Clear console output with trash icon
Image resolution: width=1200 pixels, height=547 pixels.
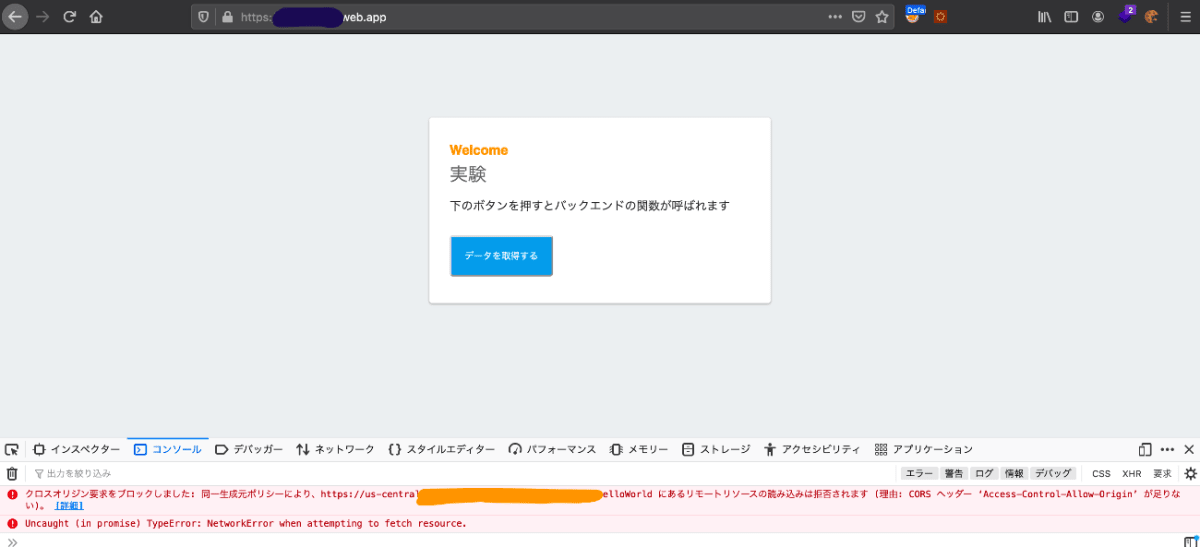pos(12,474)
